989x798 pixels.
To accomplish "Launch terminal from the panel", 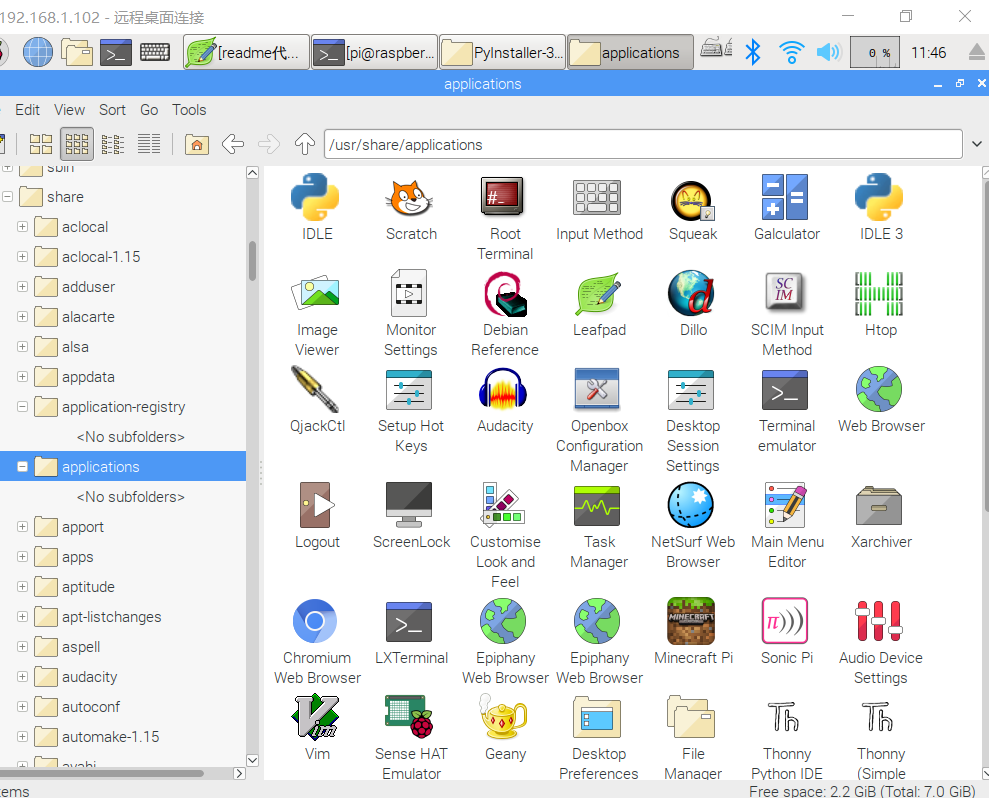I will tap(116, 53).
